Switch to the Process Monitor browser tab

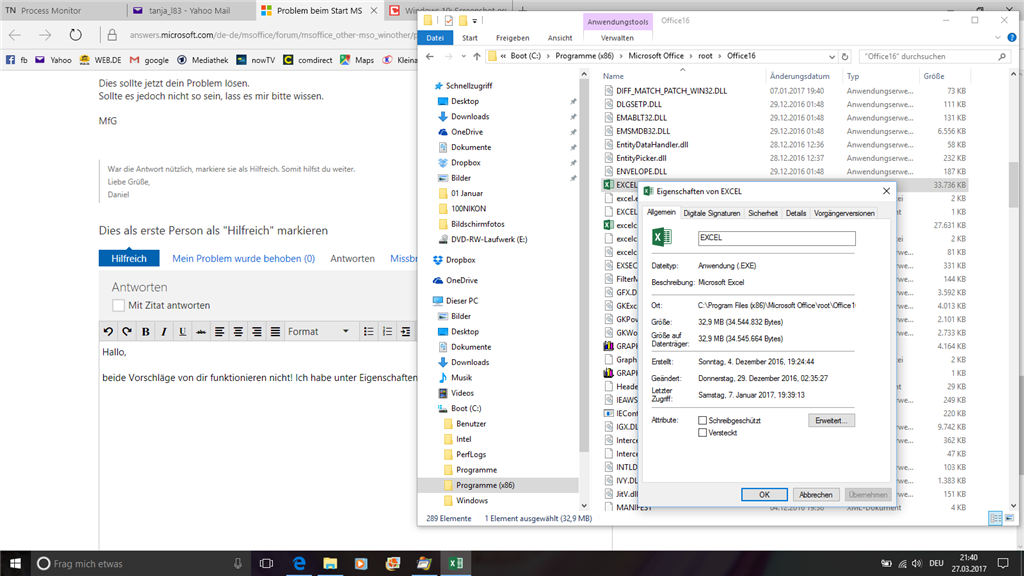(63, 10)
